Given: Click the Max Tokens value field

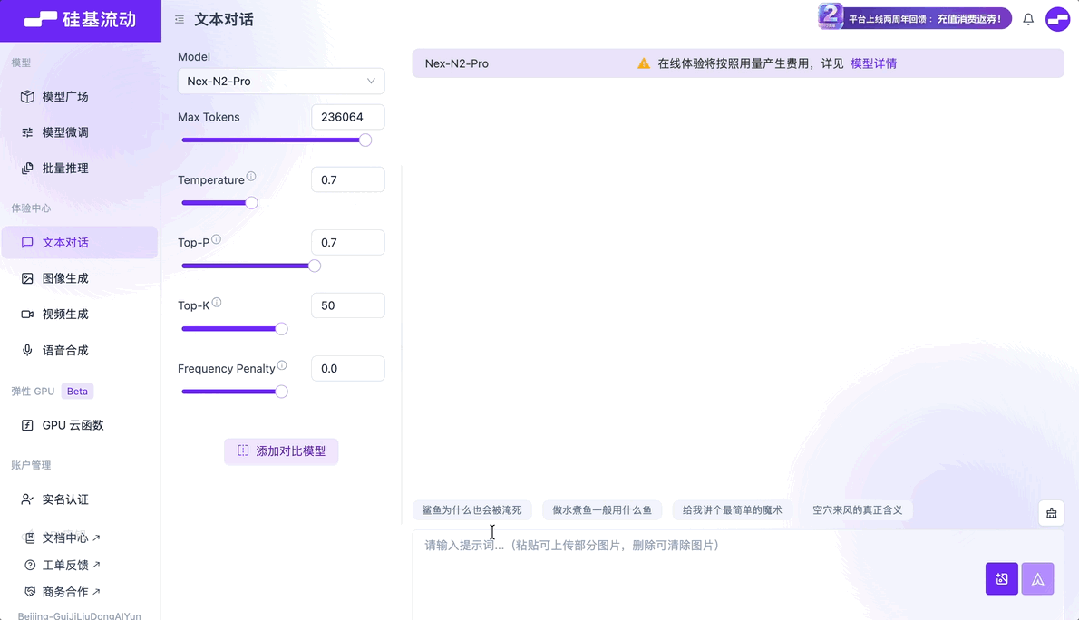Looking at the screenshot, I should [x=348, y=117].
